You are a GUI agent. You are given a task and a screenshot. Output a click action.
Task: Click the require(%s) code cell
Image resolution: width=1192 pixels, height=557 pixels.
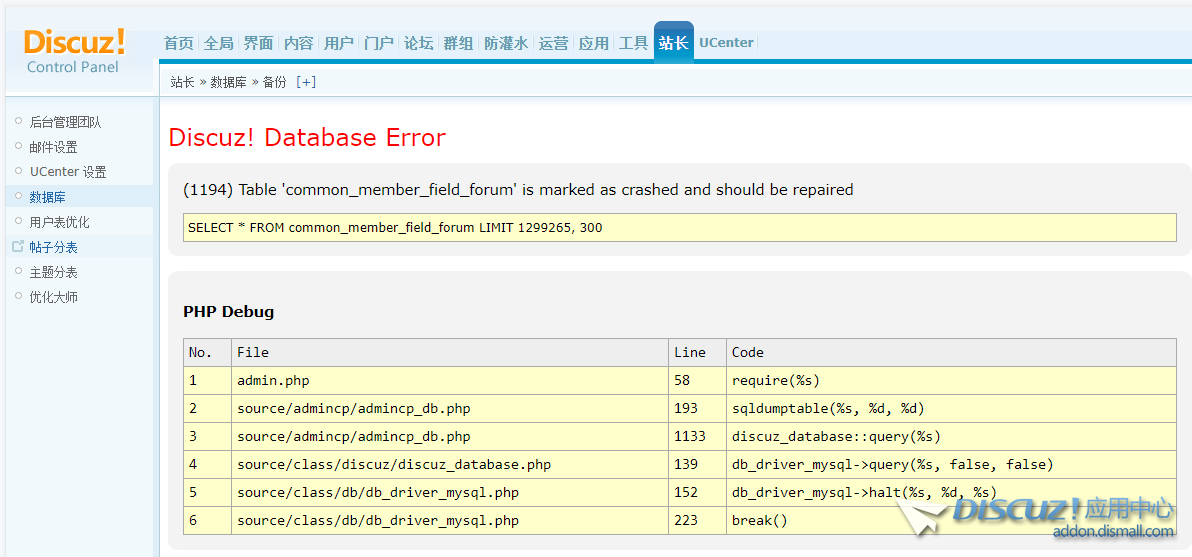tap(951, 380)
